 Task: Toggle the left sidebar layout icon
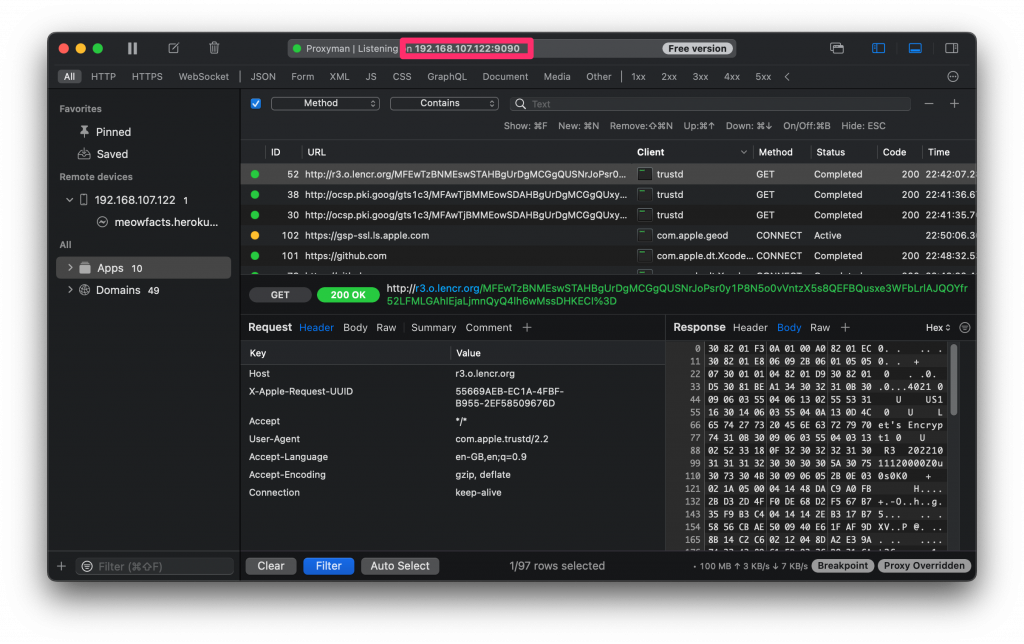click(x=878, y=48)
